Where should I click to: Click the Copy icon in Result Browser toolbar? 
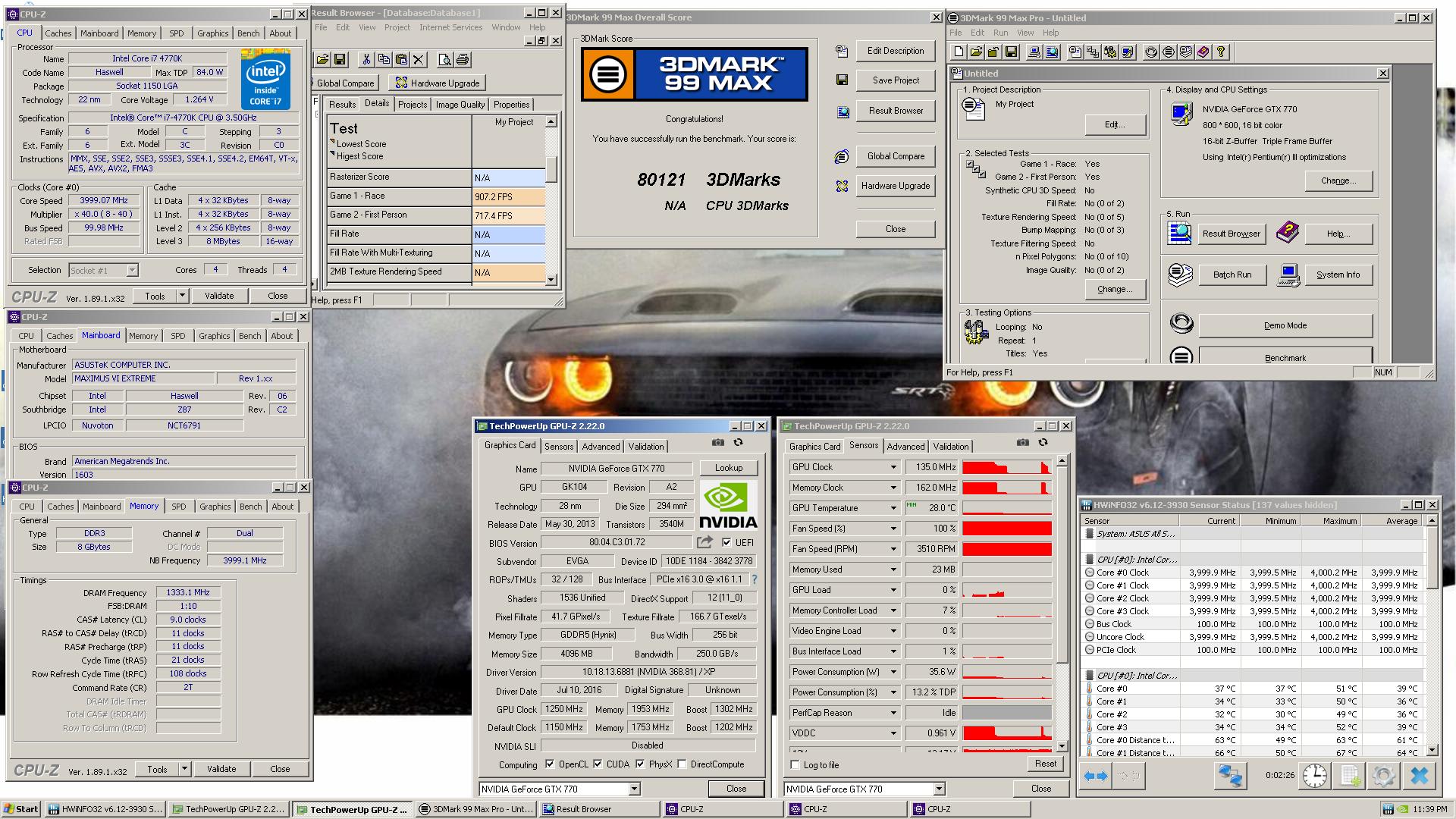(x=384, y=59)
